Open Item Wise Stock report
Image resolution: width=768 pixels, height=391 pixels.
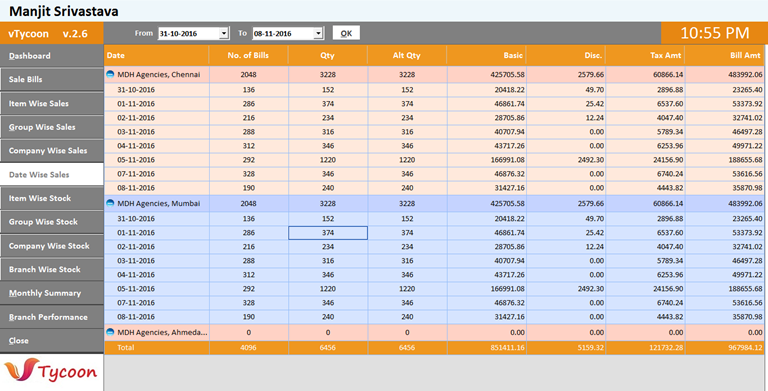tap(51, 198)
